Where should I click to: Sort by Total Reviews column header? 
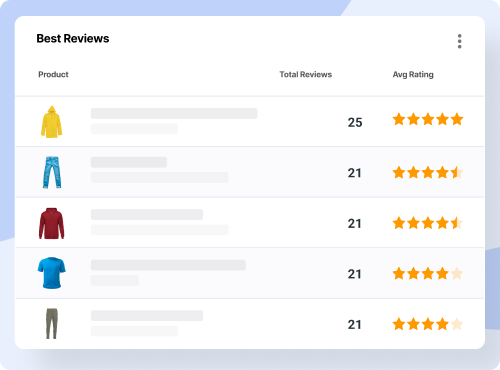point(306,74)
